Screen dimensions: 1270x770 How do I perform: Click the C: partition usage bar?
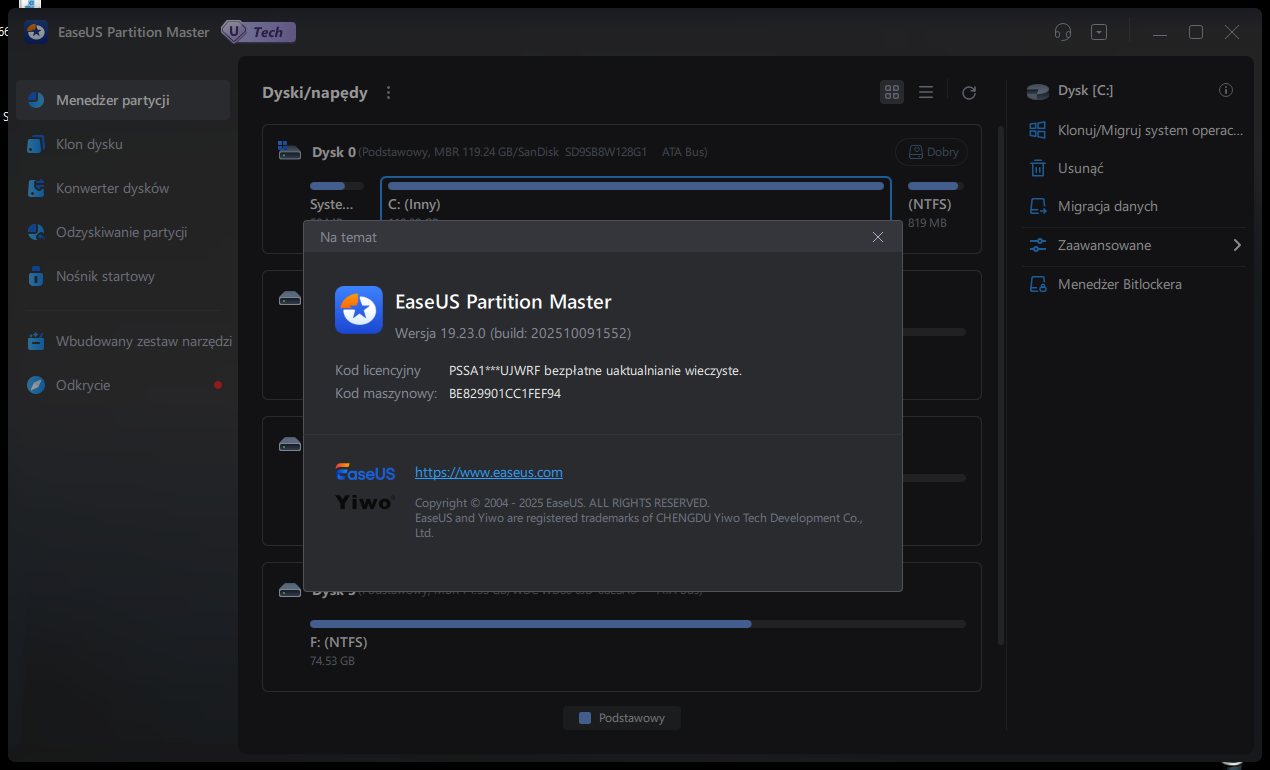tap(636, 186)
